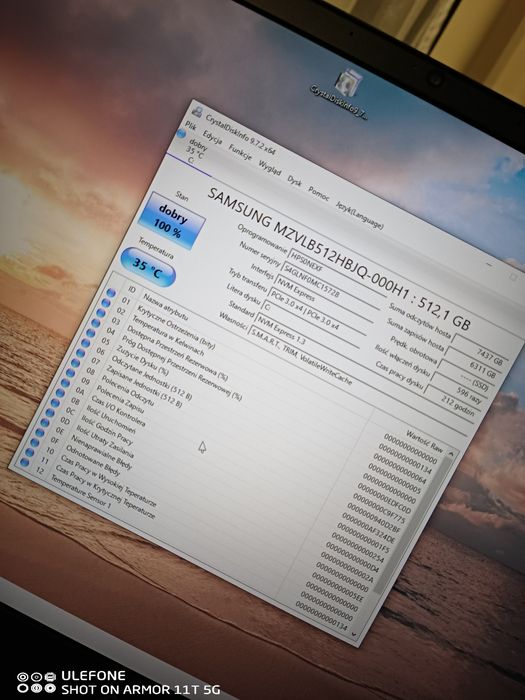Image resolution: width=525 pixels, height=700 pixels.
Task: Click the Wartość Raw column header
Action: pyautogui.click(x=424, y=441)
